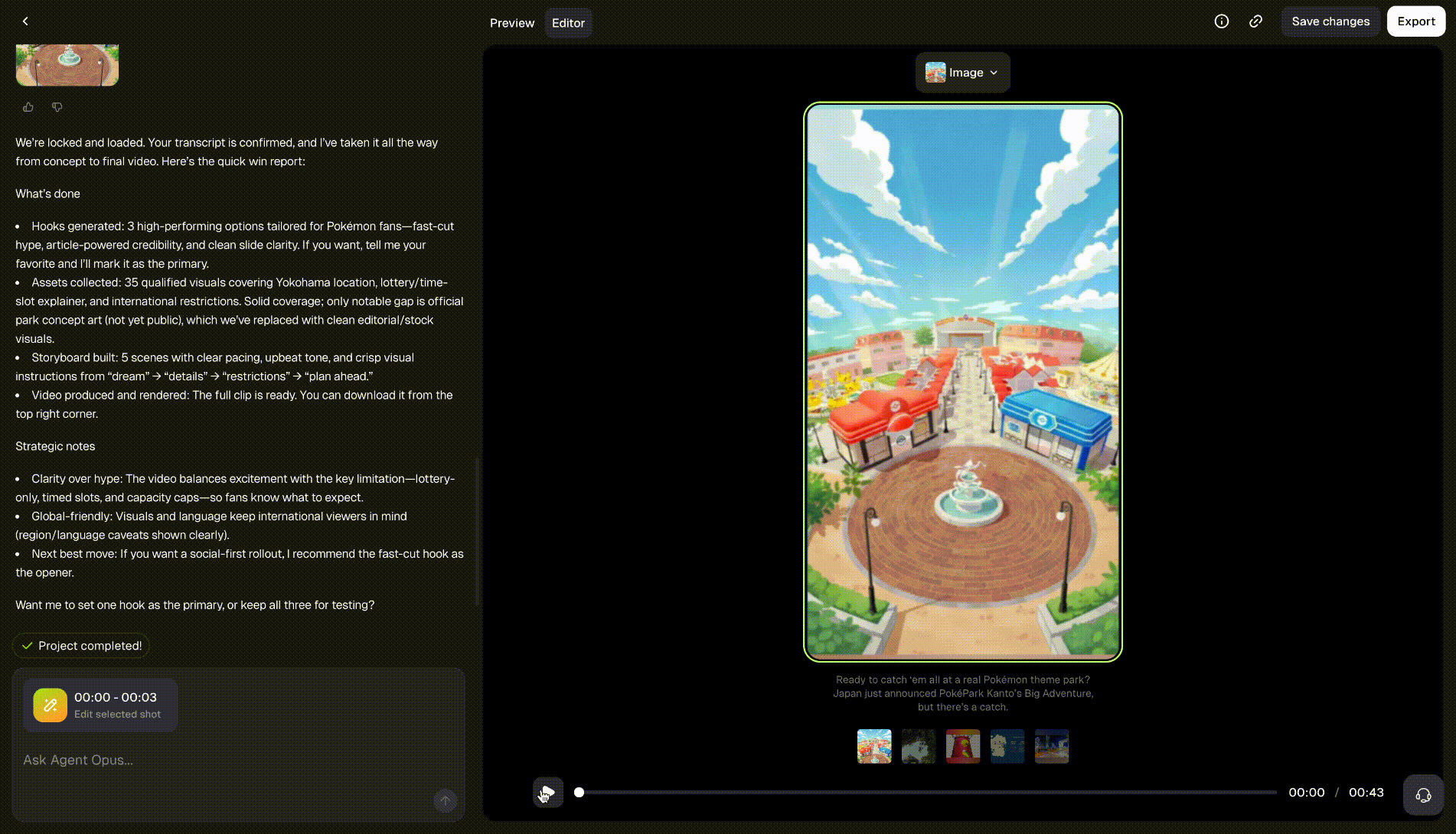Select the first scene thumbnail with the park

pyautogui.click(x=874, y=746)
